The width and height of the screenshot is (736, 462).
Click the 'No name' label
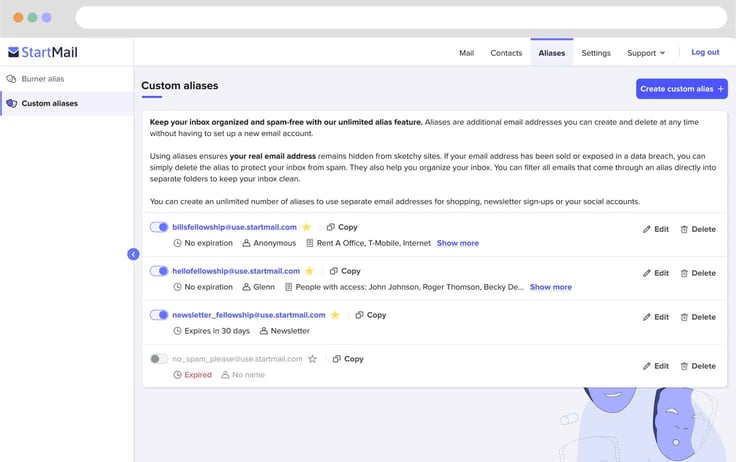(248, 375)
